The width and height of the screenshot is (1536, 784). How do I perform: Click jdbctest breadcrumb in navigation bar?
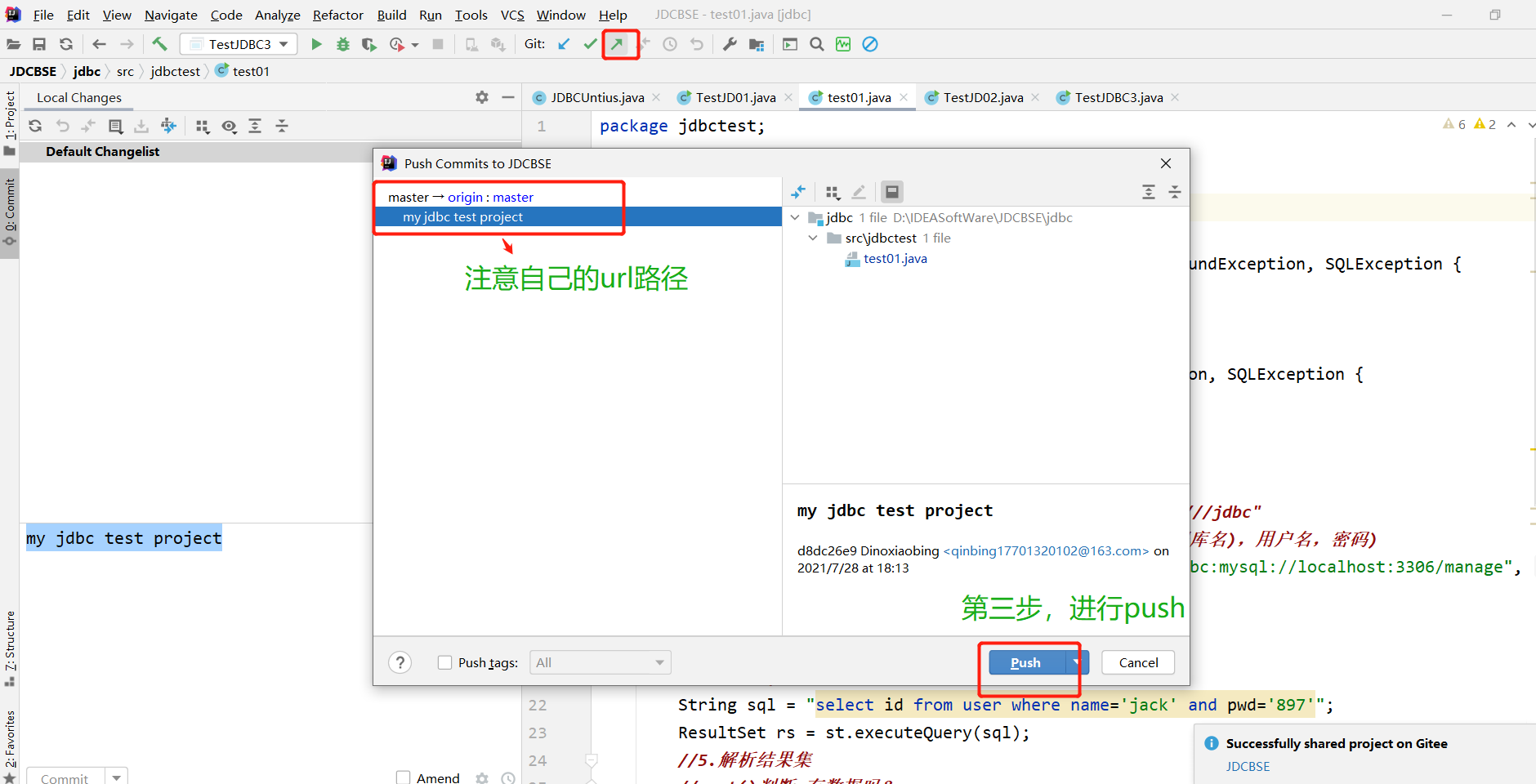click(x=175, y=71)
